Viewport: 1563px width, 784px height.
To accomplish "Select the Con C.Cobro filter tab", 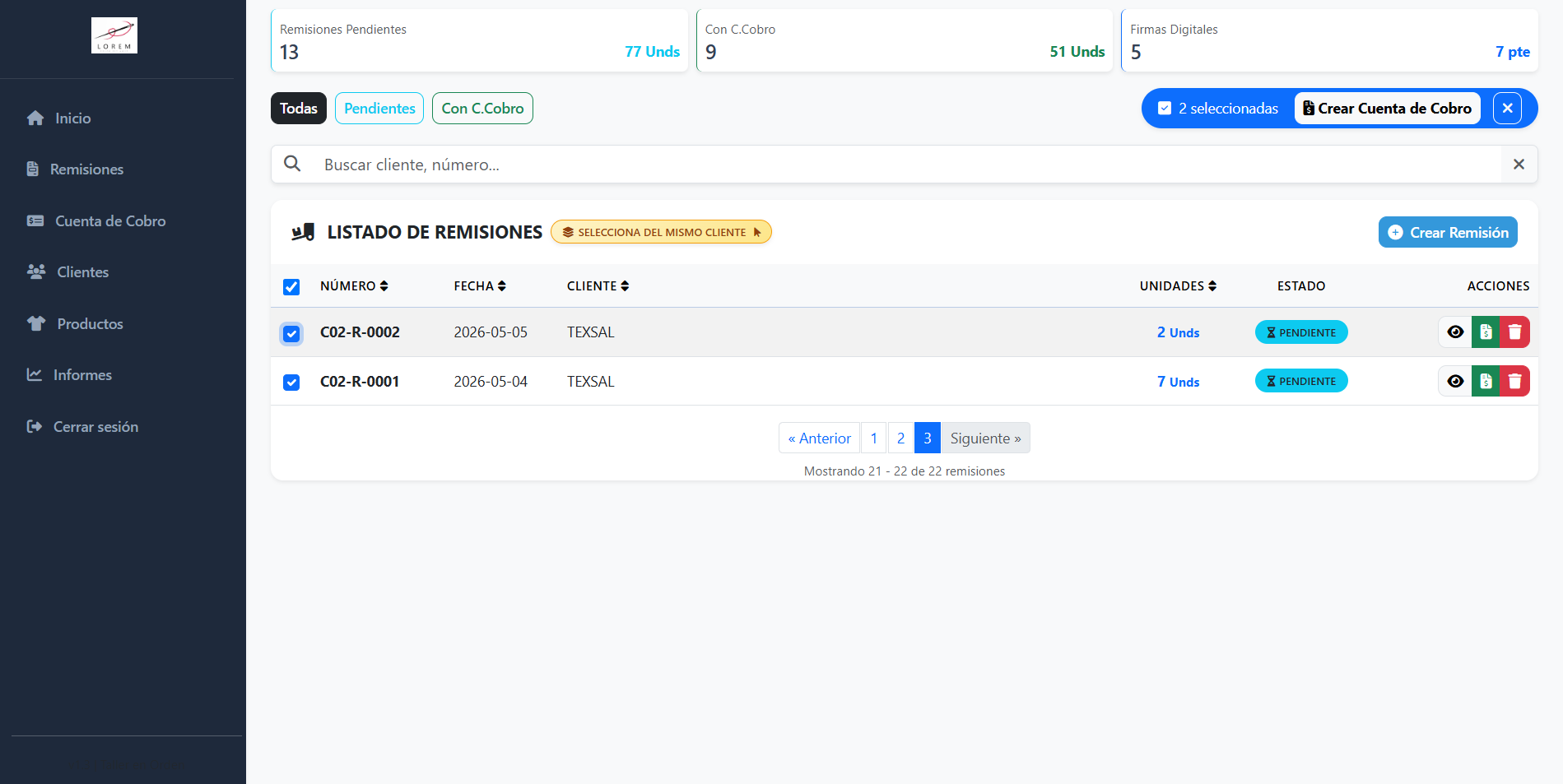I will pos(482,109).
